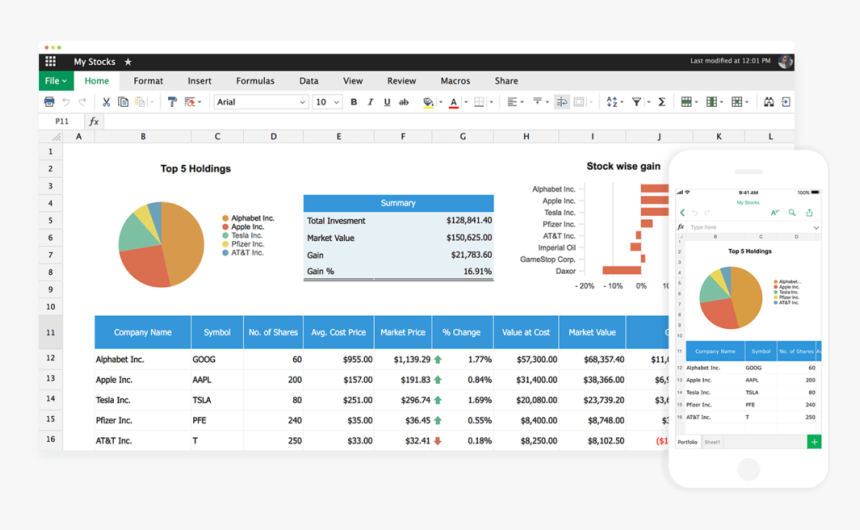Open the Format tab
Viewport: 860px width, 530px height.
148,81
